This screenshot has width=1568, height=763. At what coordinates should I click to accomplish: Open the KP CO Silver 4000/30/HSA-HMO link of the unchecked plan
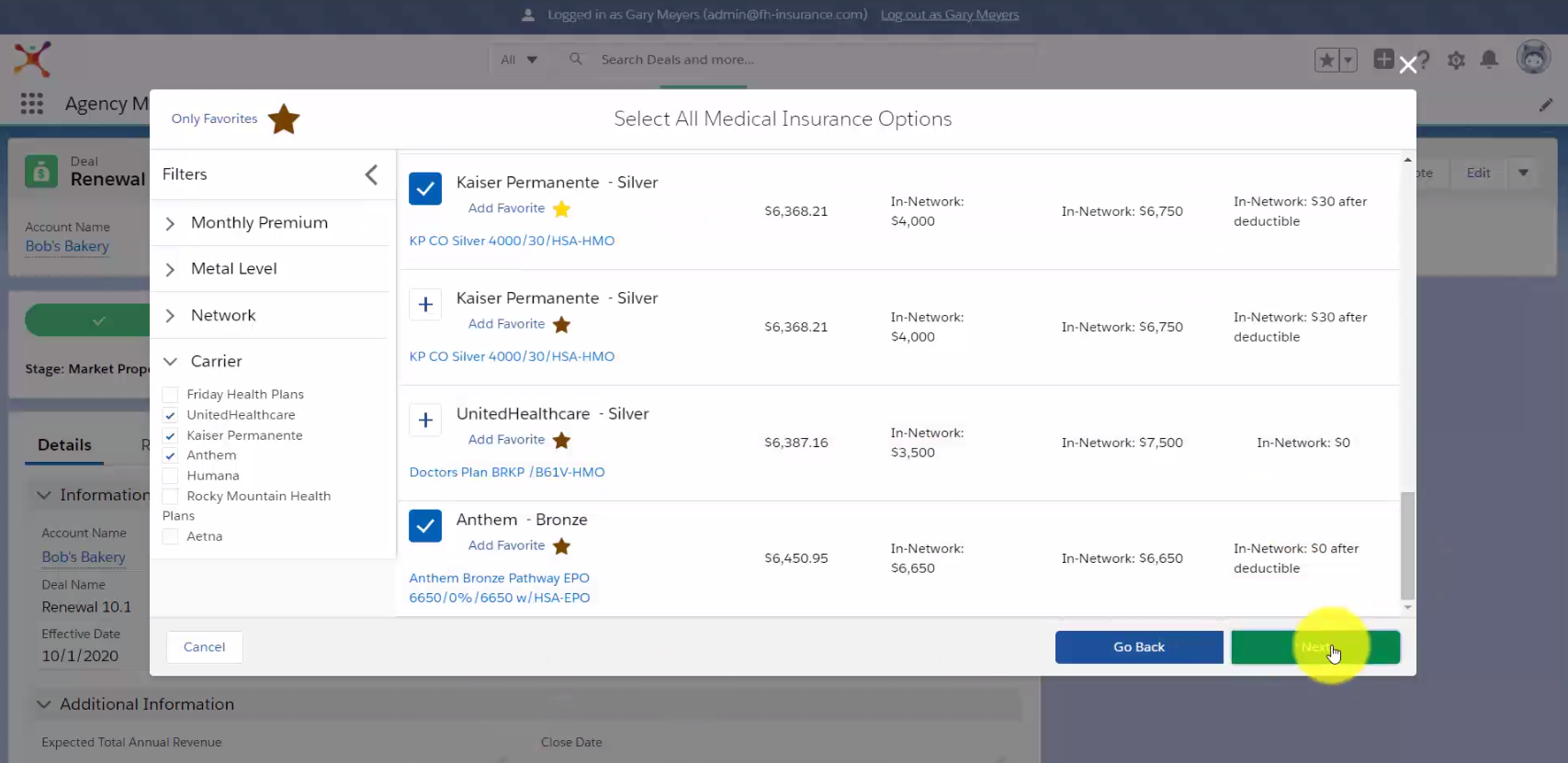click(512, 356)
